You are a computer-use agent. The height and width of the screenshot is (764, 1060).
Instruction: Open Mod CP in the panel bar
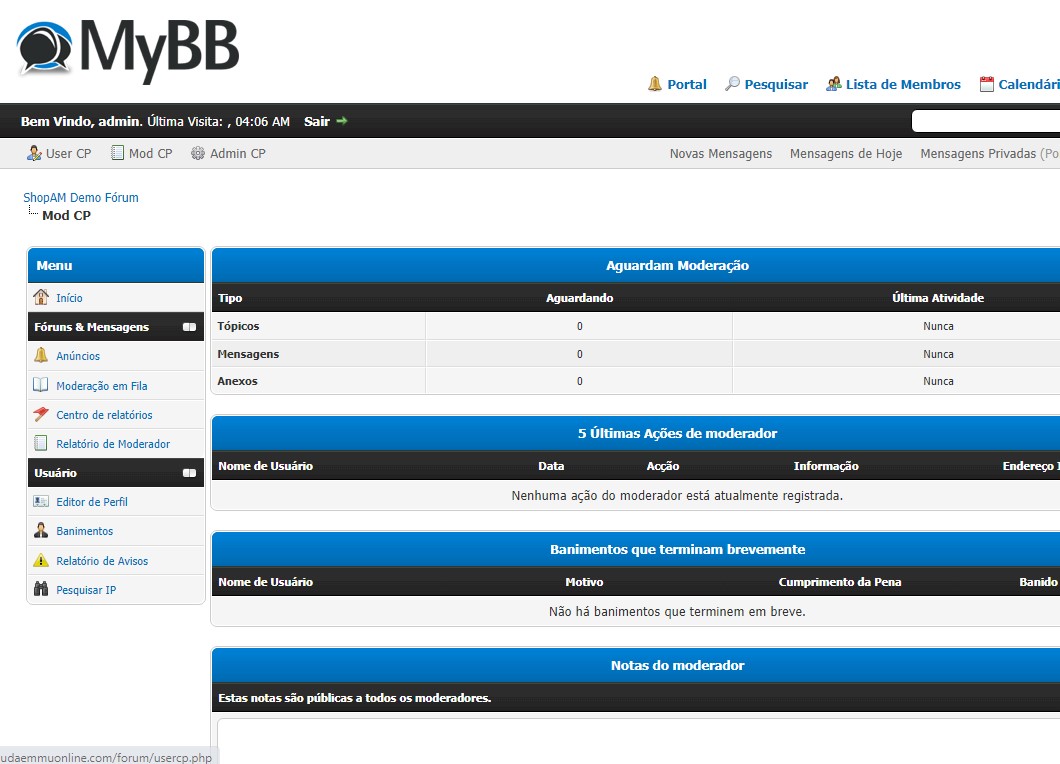coord(151,153)
